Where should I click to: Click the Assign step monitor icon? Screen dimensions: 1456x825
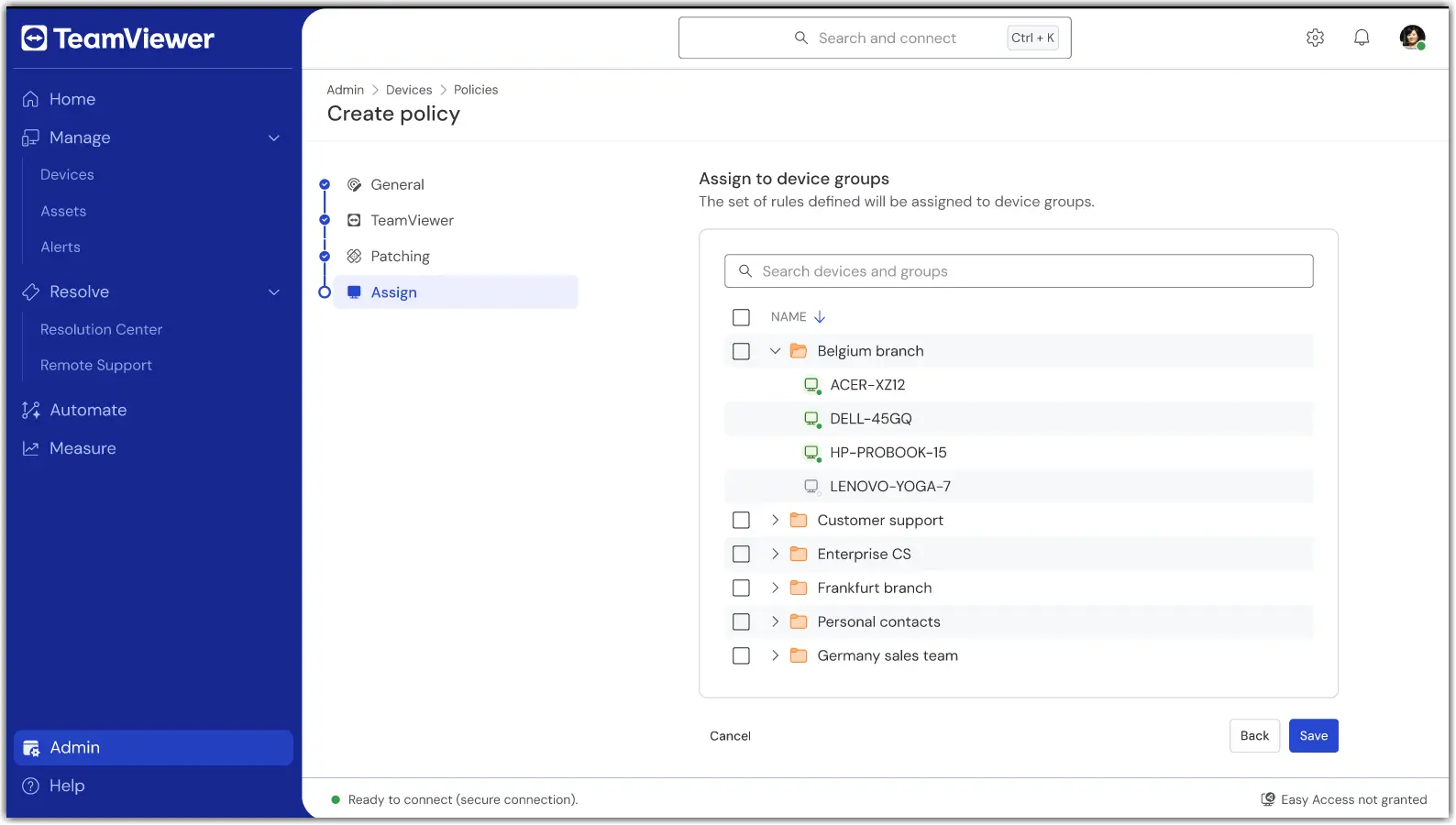tap(354, 291)
